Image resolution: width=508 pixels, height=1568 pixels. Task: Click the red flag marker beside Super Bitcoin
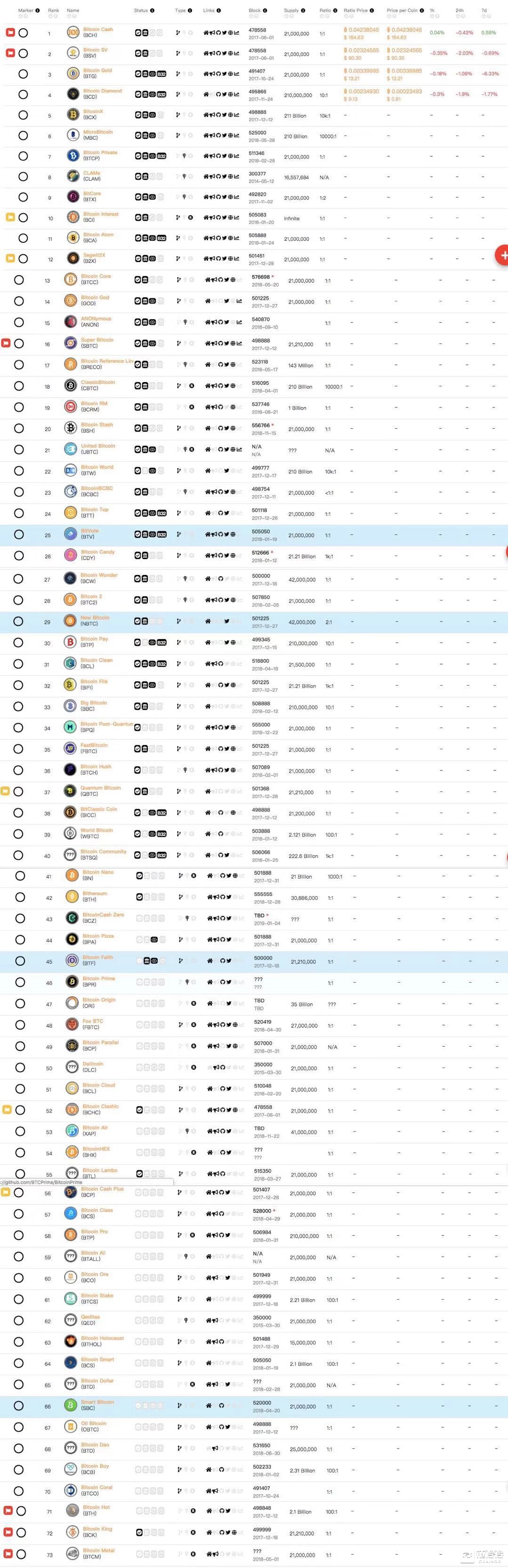(x=6, y=344)
